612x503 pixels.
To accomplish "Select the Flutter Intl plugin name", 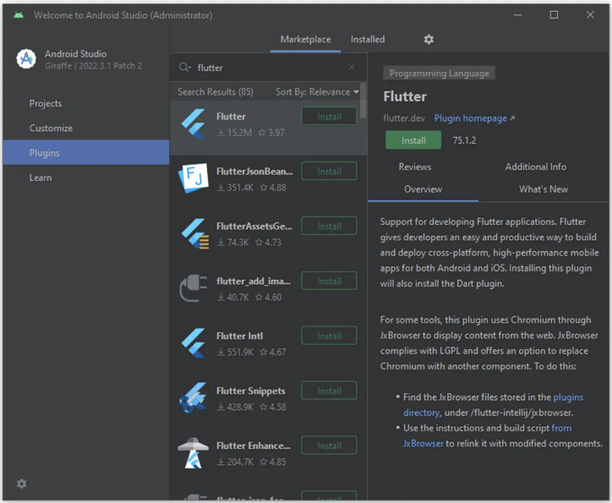I will pos(240,336).
